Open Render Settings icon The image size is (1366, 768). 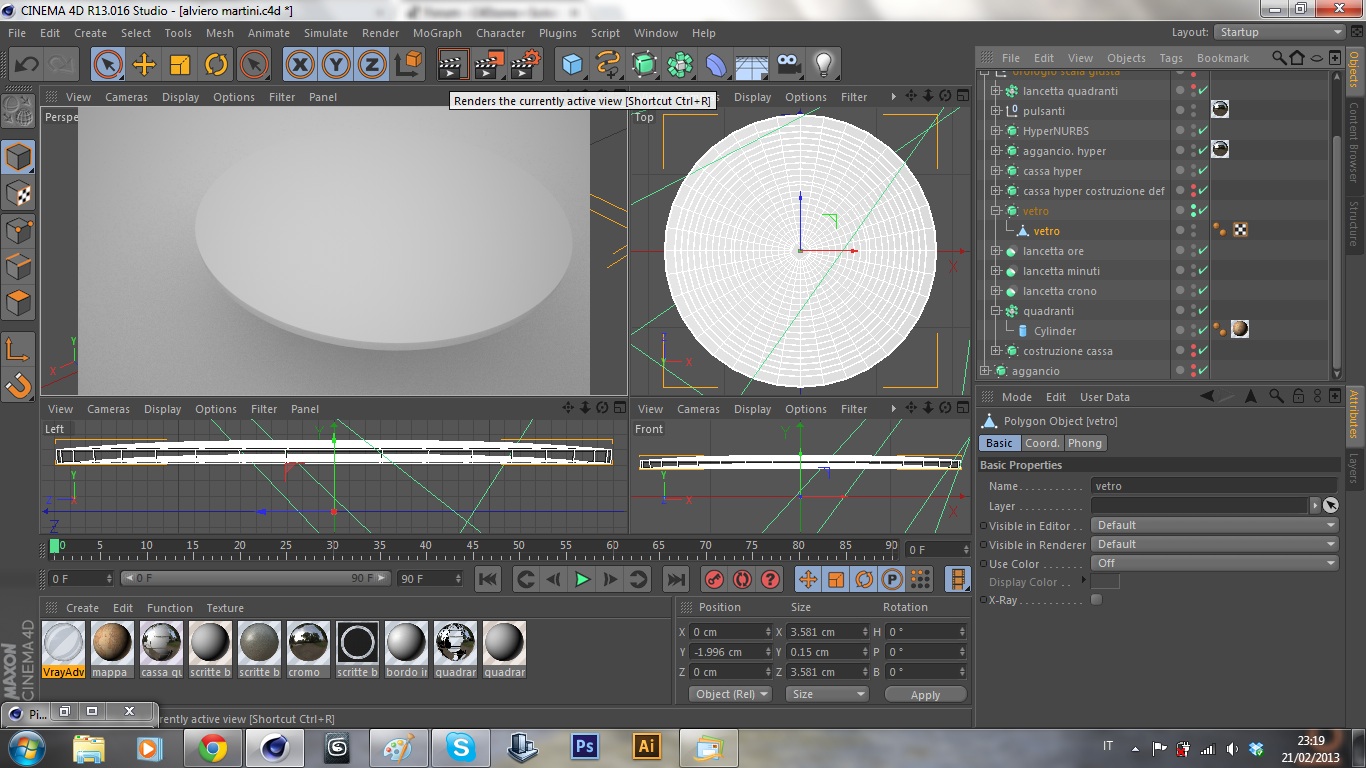(525, 65)
